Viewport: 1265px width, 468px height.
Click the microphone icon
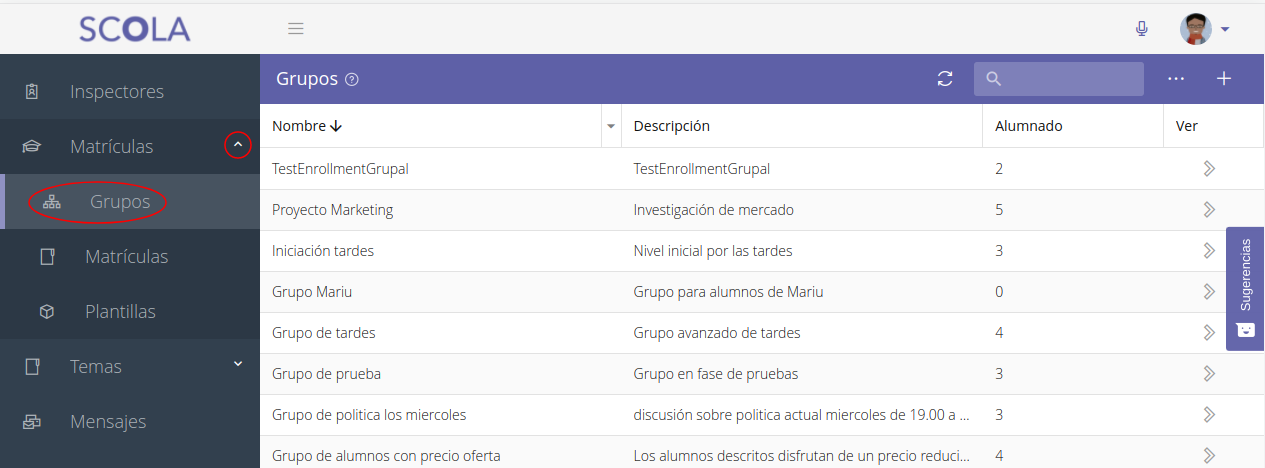click(x=1142, y=29)
